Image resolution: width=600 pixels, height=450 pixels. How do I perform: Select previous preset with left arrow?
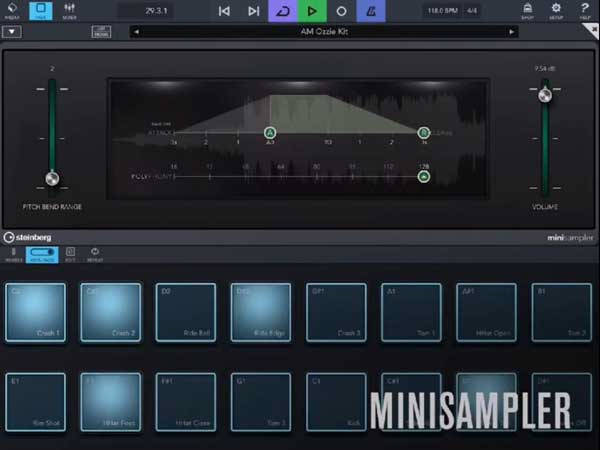tap(134, 32)
